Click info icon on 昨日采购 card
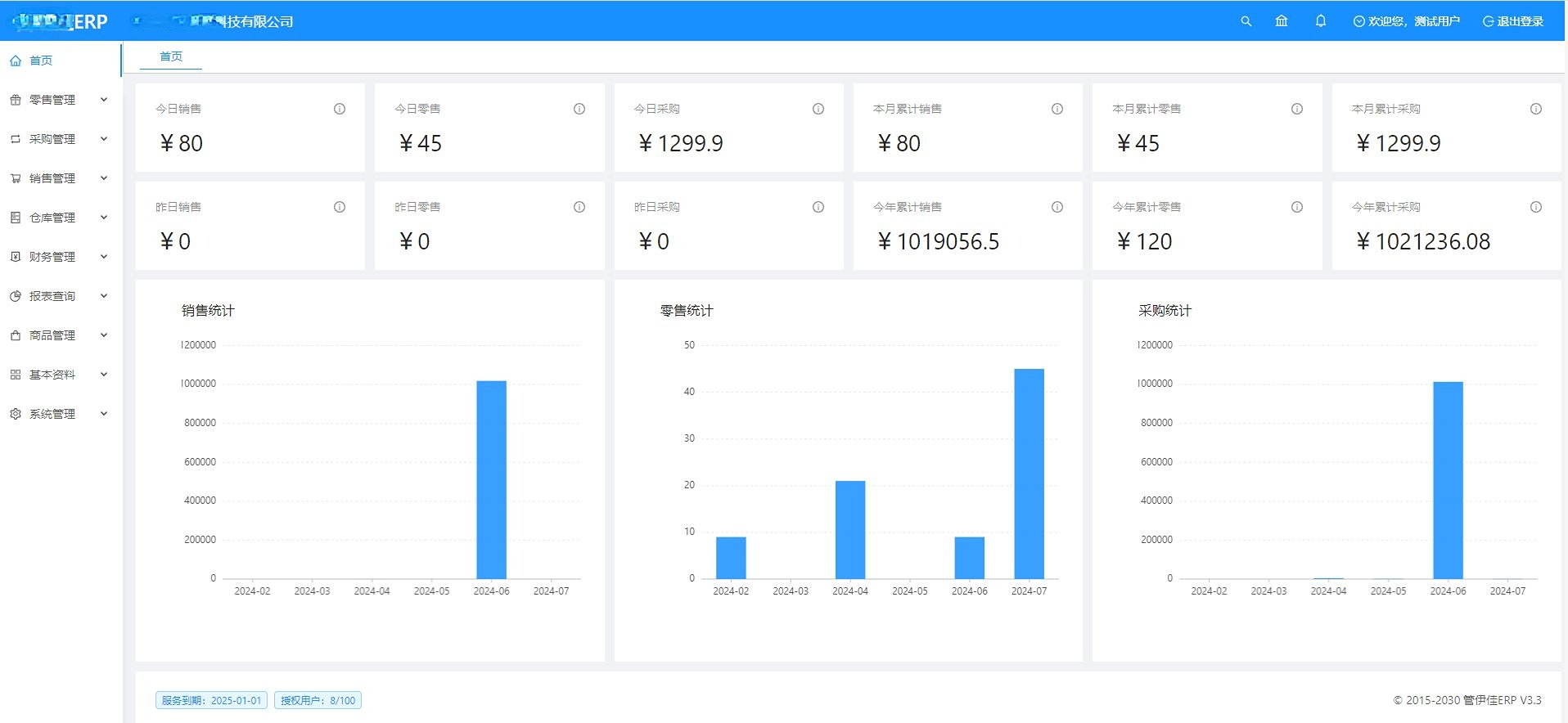 818,207
